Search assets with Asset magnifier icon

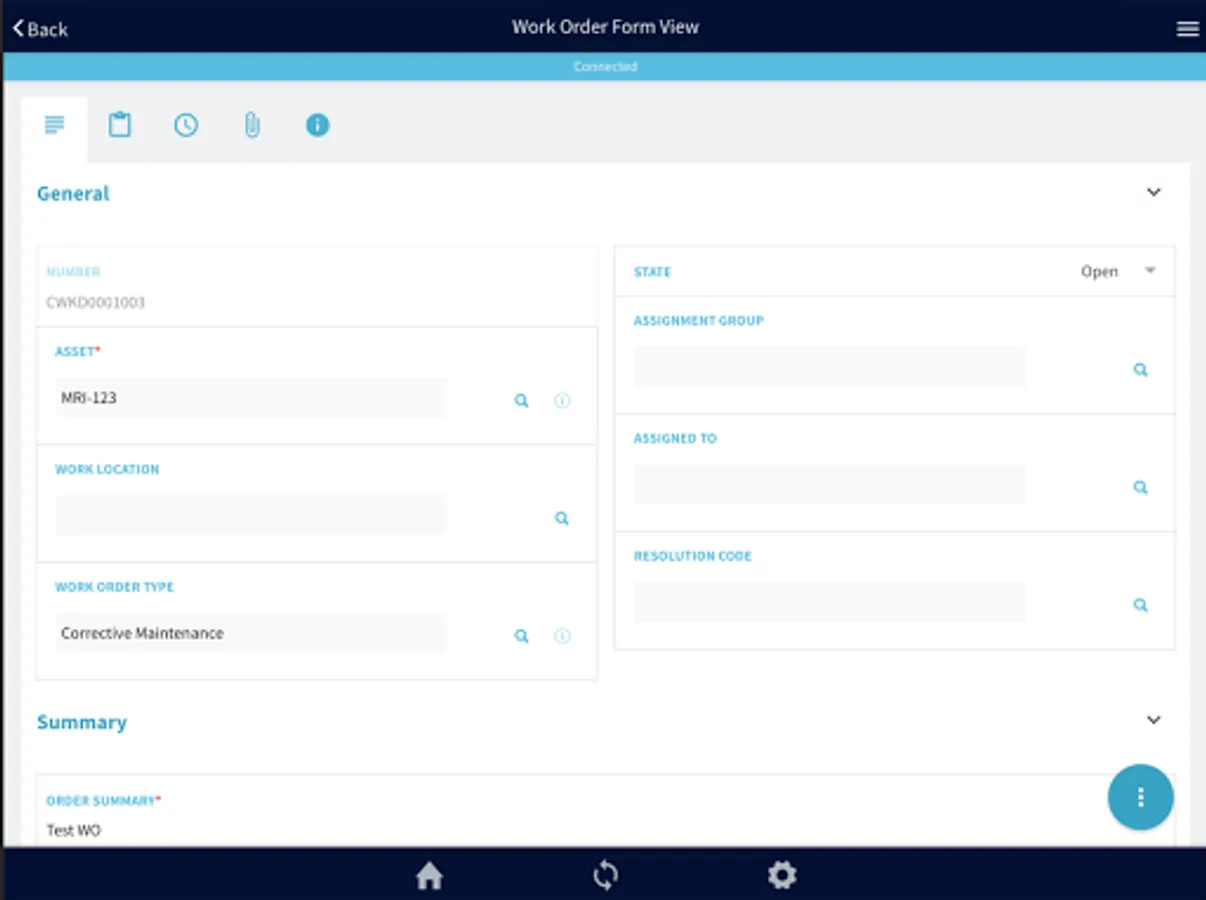[521, 400]
